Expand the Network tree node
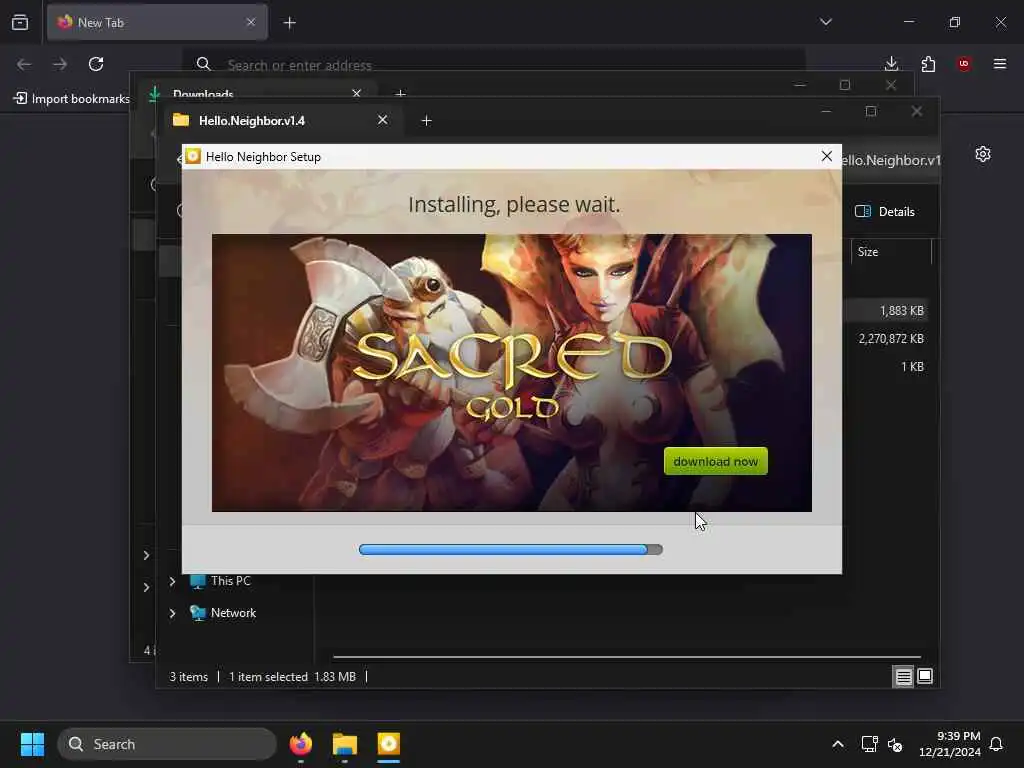1024x768 pixels. 172,613
